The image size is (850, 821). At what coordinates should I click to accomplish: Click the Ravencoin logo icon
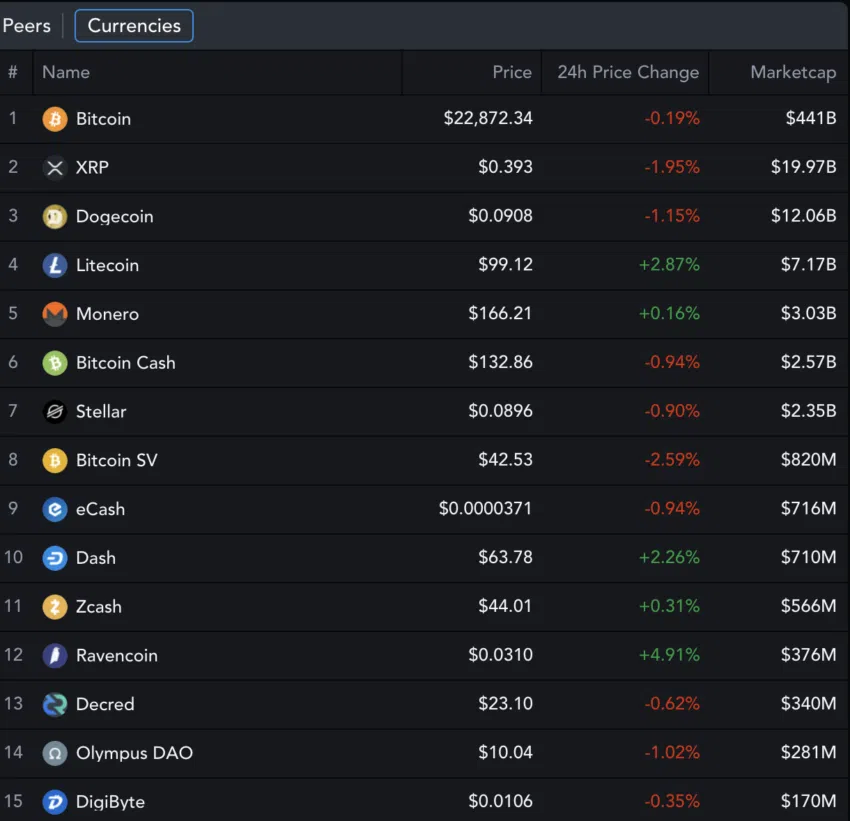coord(54,656)
